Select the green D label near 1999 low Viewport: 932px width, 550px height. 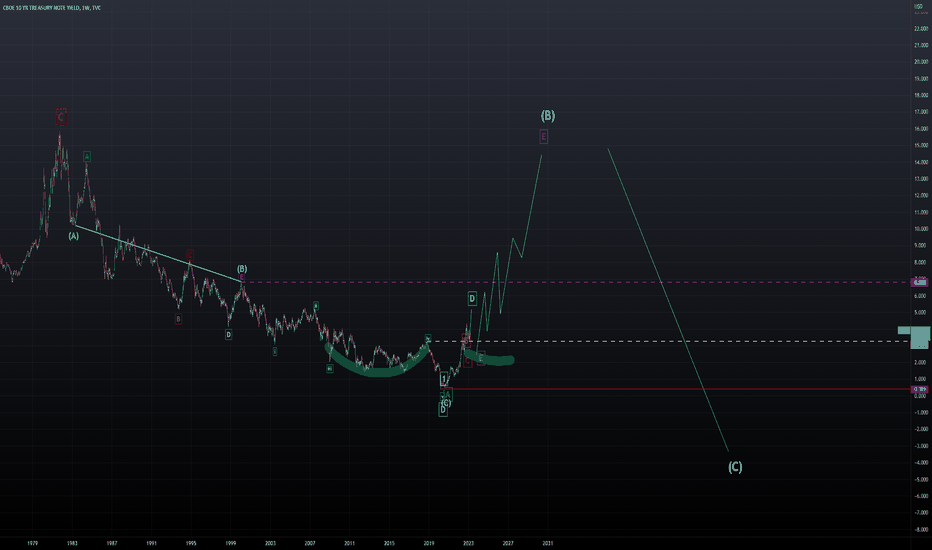pyautogui.click(x=228, y=335)
